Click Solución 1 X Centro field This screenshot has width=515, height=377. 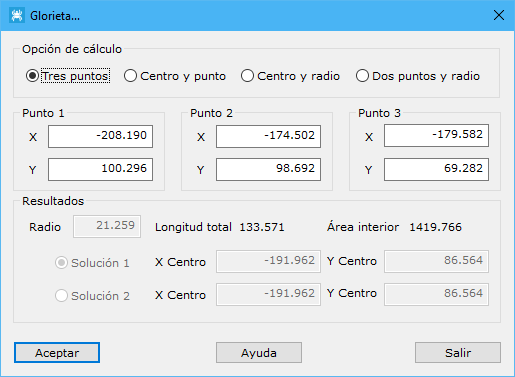click(x=268, y=261)
